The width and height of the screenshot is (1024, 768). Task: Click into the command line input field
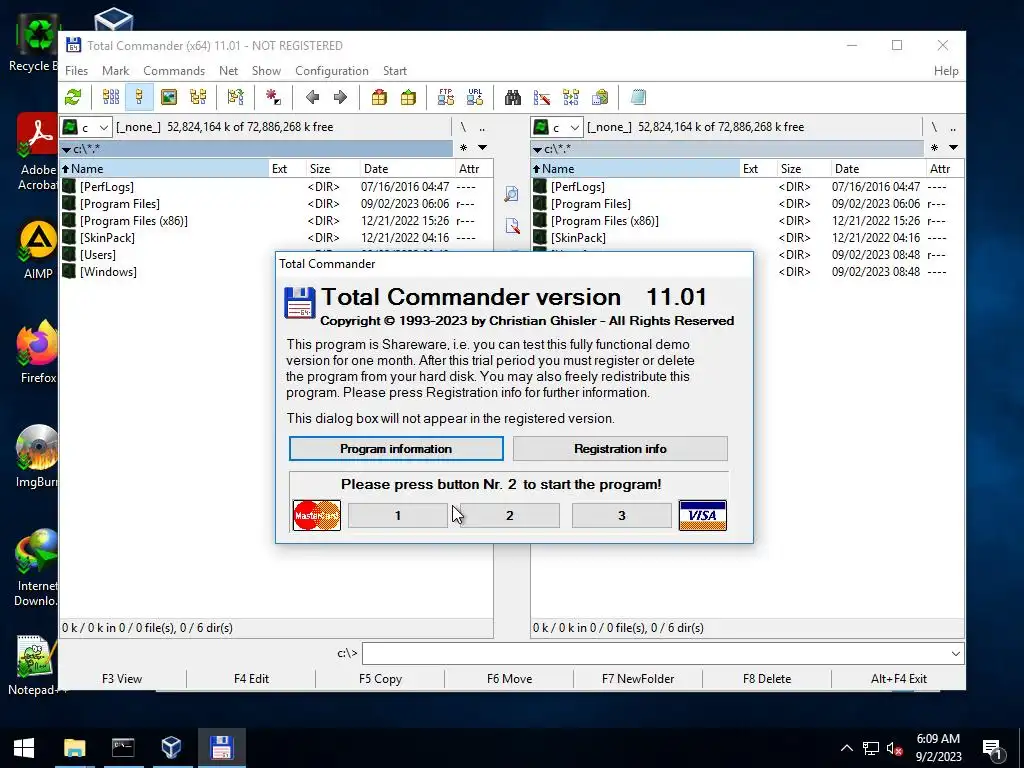pos(655,654)
